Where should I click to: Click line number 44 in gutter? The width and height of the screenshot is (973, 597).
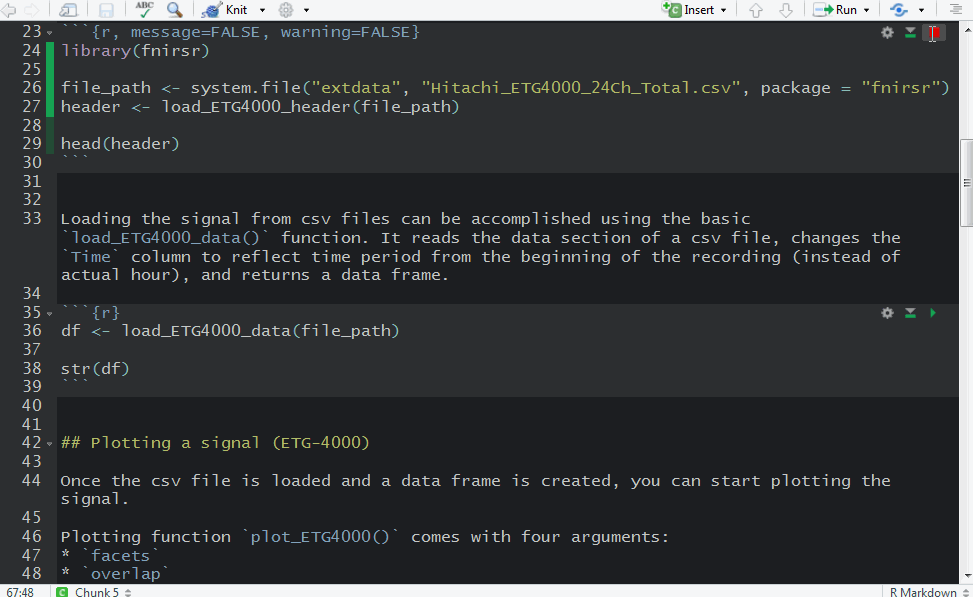[31, 480]
